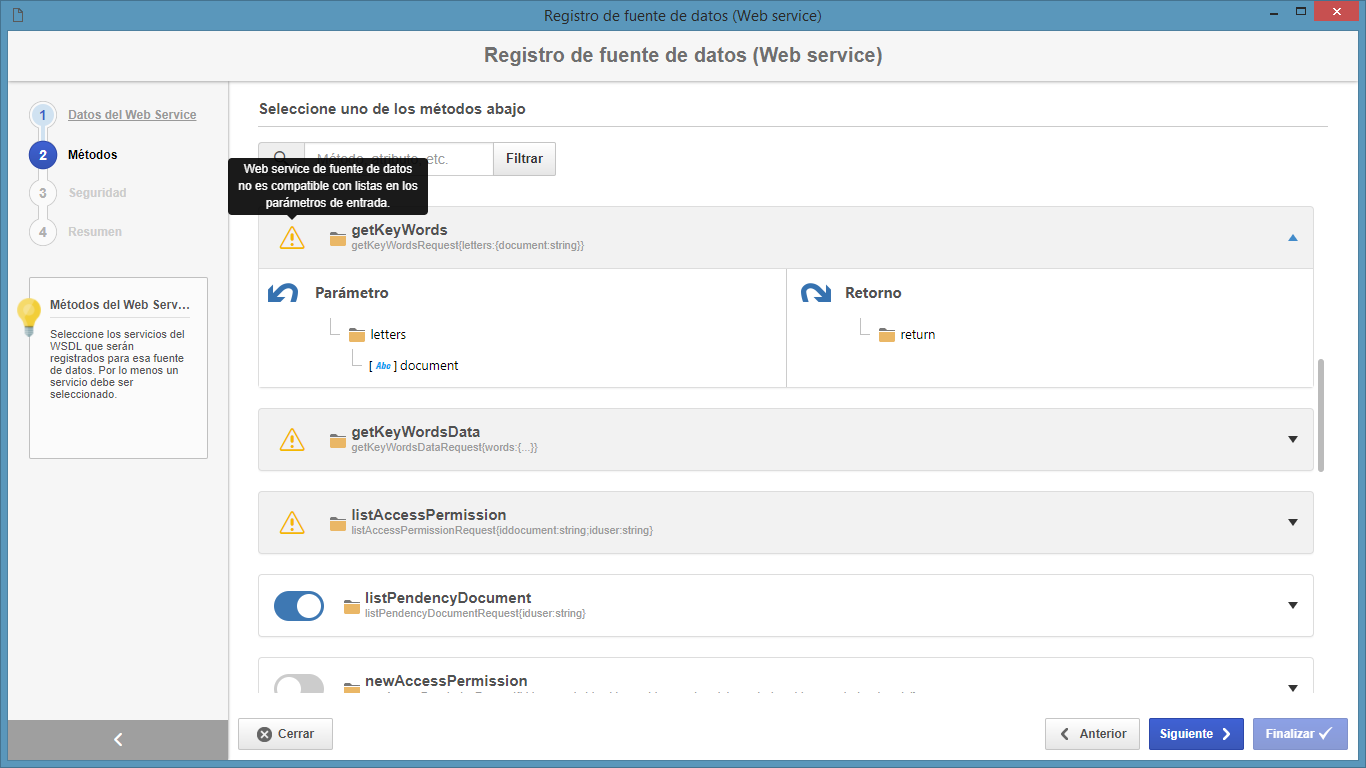Click the Filtrar button
Image resolution: width=1366 pixels, height=768 pixels.
coord(524,159)
